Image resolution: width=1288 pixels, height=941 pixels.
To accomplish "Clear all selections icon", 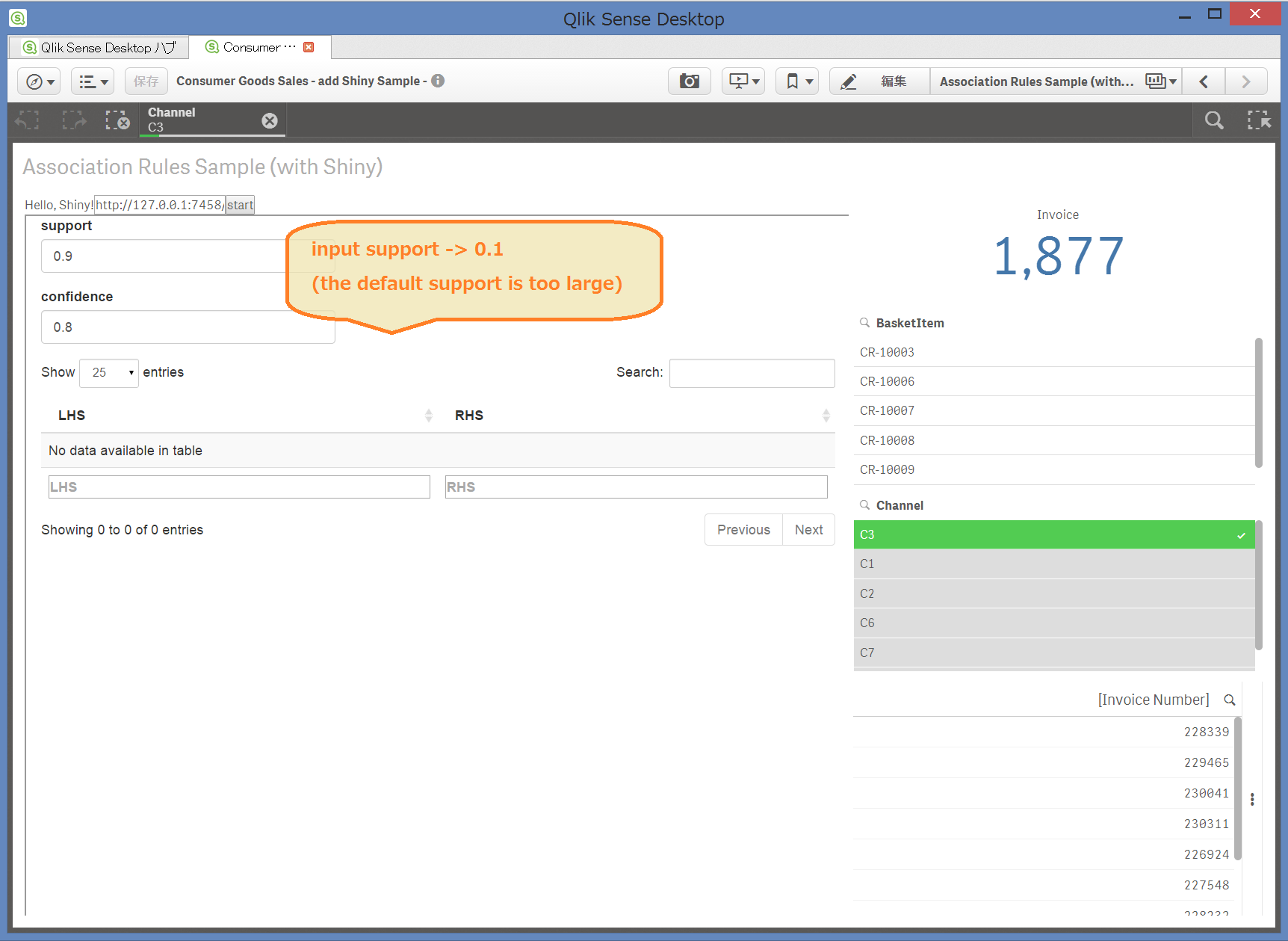I will pyautogui.click(x=117, y=120).
